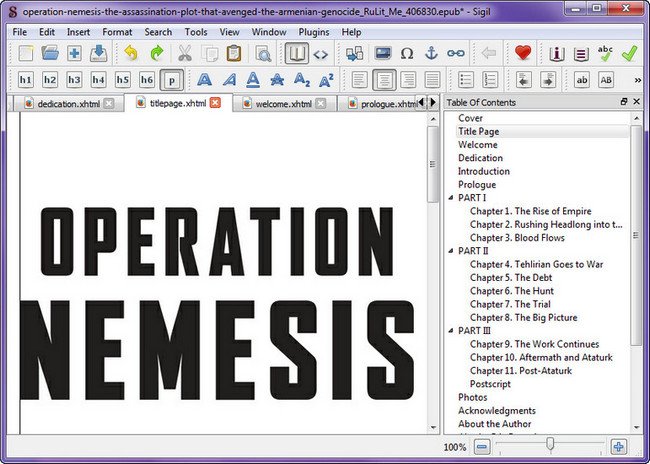Apply Heading 6 style h6
This screenshot has width=650, height=464.
coord(147,80)
